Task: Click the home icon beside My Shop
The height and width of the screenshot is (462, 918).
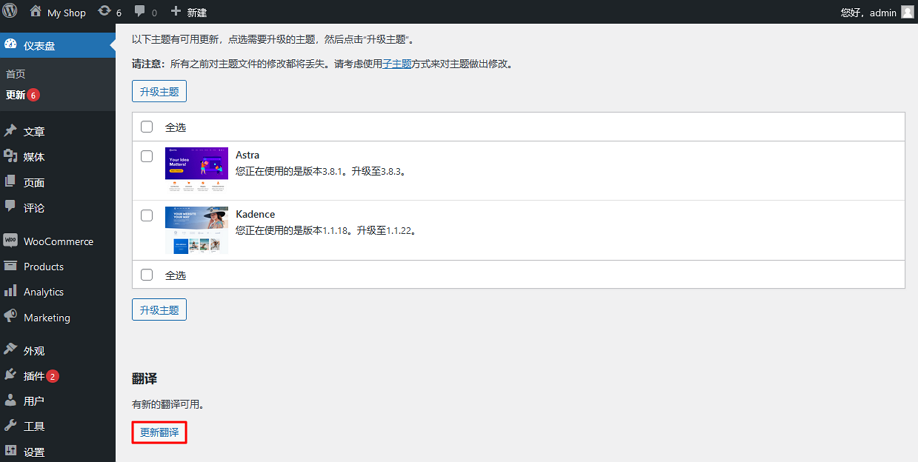Action: (36, 11)
